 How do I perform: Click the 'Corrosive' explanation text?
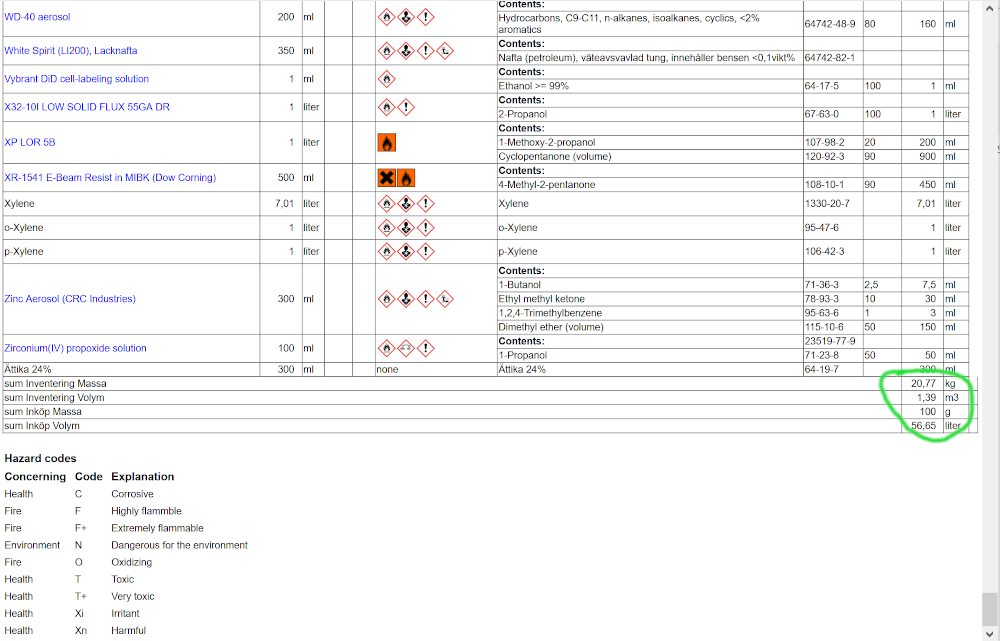click(x=132, y=494)
